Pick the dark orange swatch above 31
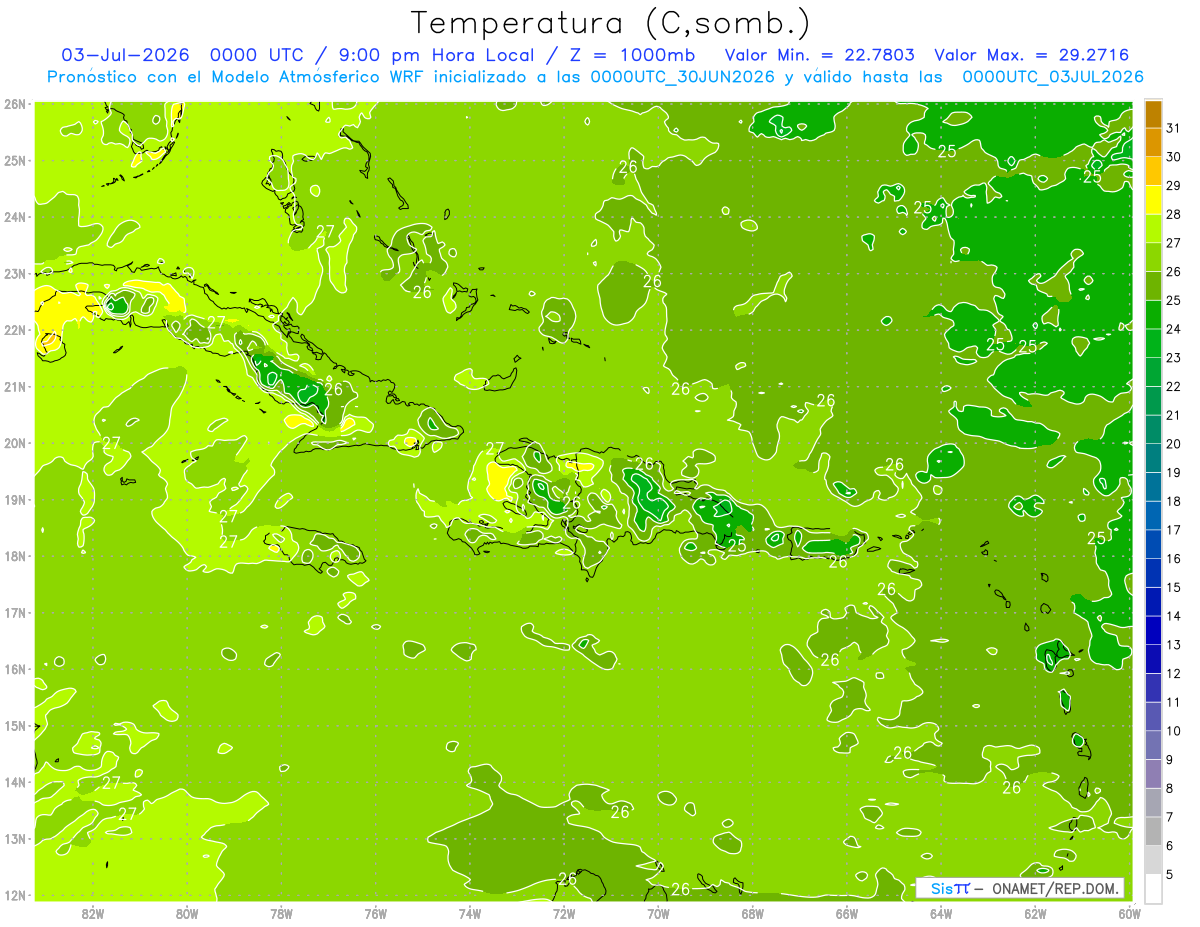 click(1153, 114)
